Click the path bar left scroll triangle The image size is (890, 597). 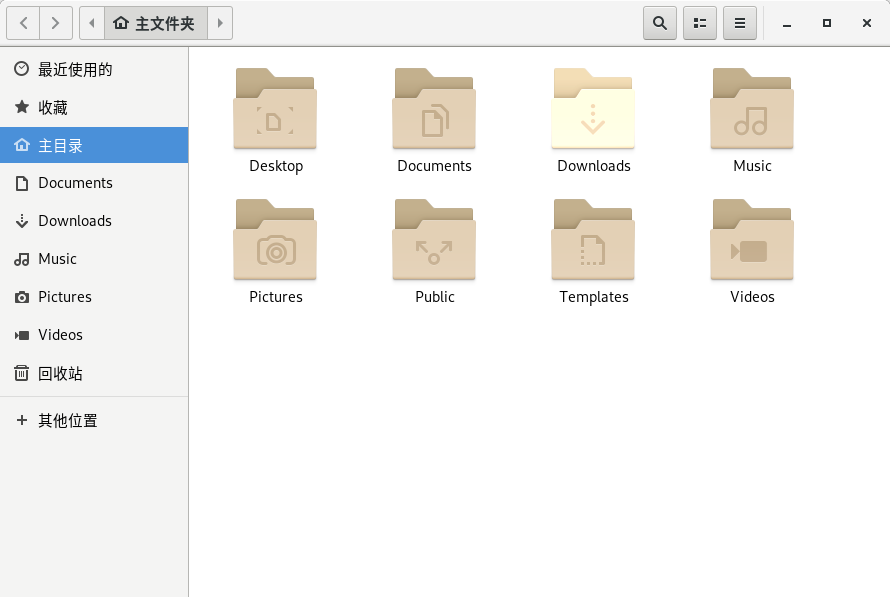tap(91, 23)
